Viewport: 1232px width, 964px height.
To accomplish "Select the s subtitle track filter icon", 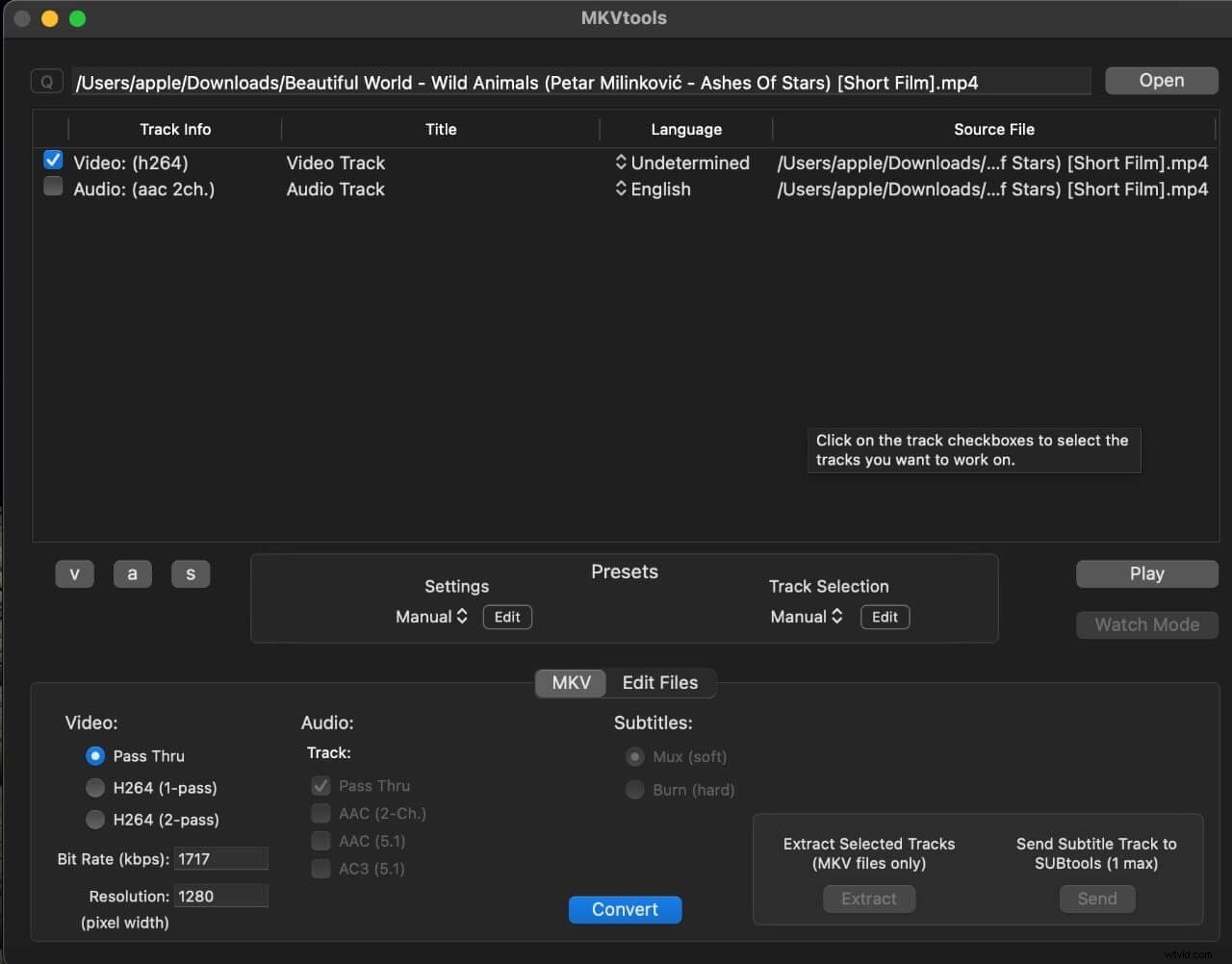I will pyautogui.click(x=190, y=573).
